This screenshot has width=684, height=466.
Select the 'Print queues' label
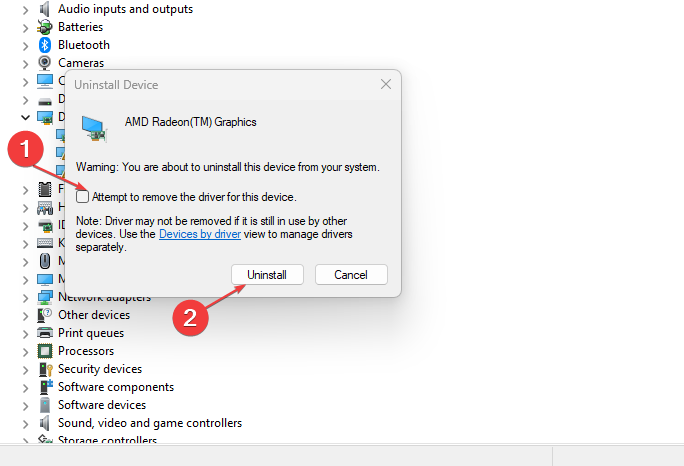pyautogui.click(x=91, y=333)
